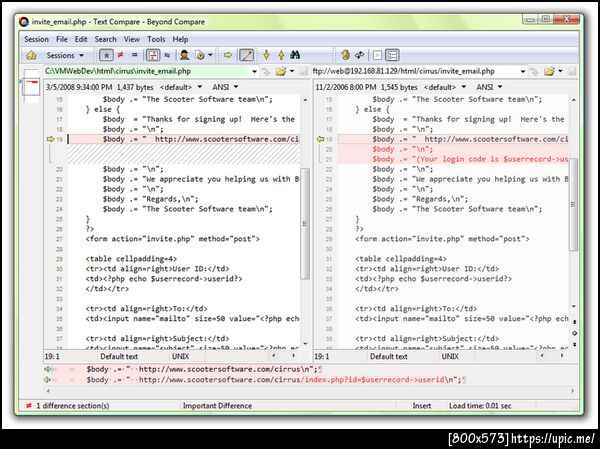Click the first detail line copy arrow
The height and width of the screenshot is (449, 600).
point(47,369)
